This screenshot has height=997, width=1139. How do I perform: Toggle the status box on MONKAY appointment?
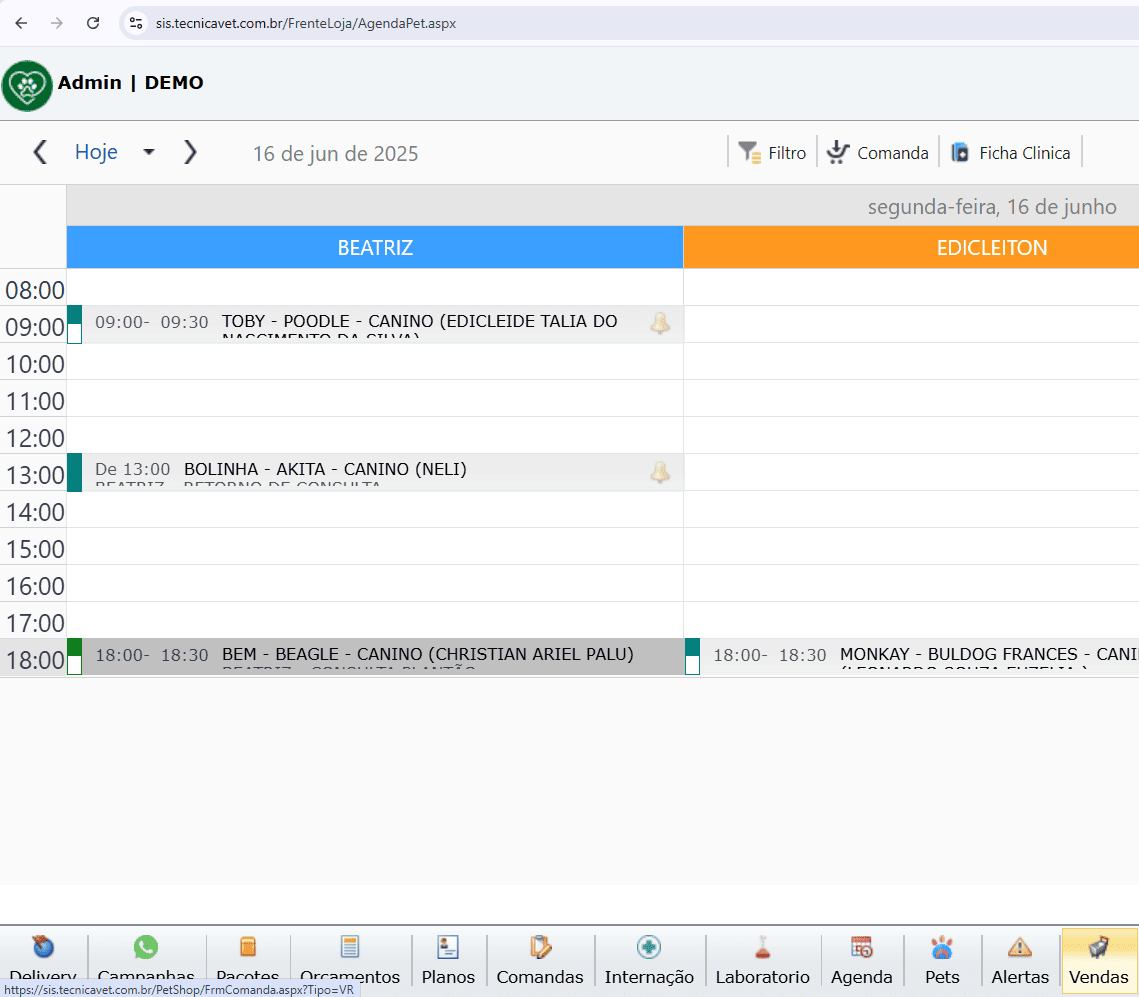(692, 665)
